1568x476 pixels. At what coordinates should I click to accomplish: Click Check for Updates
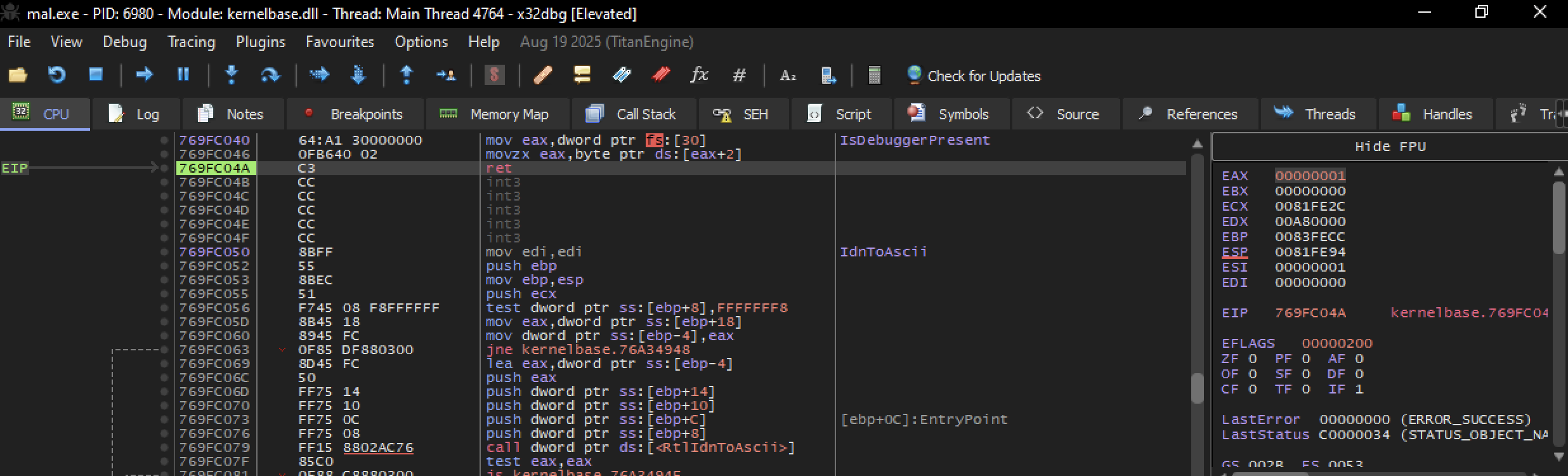(x=974, y=76)
